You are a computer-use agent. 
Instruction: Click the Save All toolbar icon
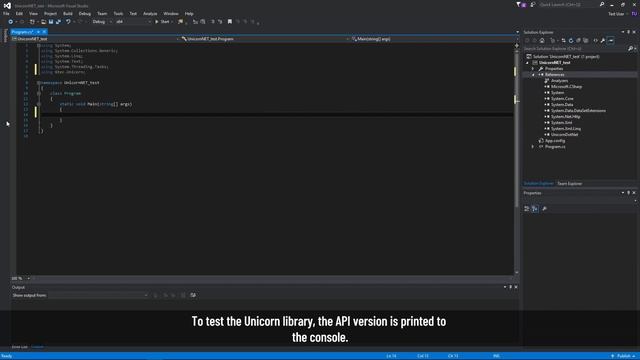point(58,22)
